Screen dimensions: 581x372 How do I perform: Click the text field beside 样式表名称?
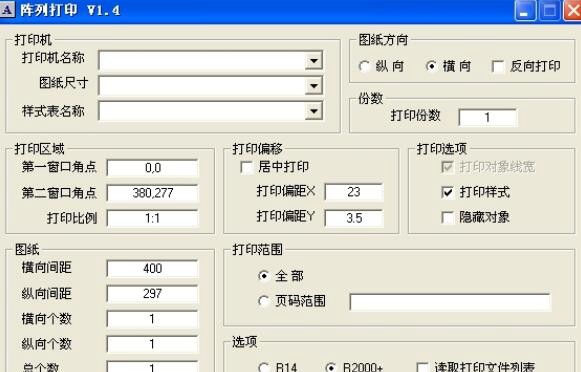pos(202,111)
